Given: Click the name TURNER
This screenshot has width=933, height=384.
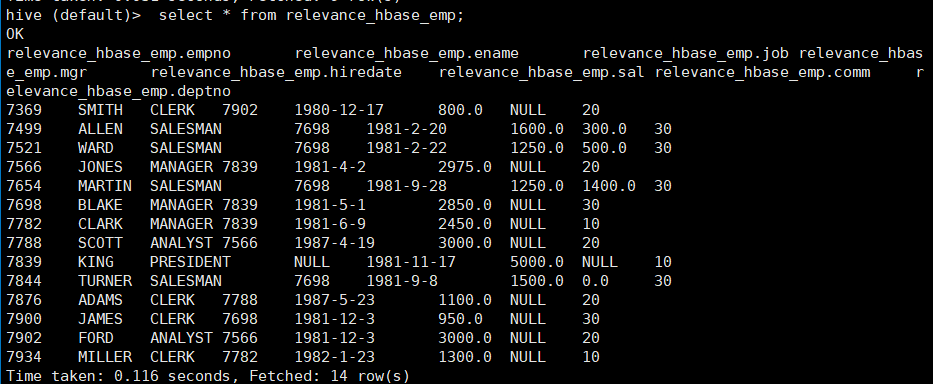Looking at the screenshot, I should (105, 280).
